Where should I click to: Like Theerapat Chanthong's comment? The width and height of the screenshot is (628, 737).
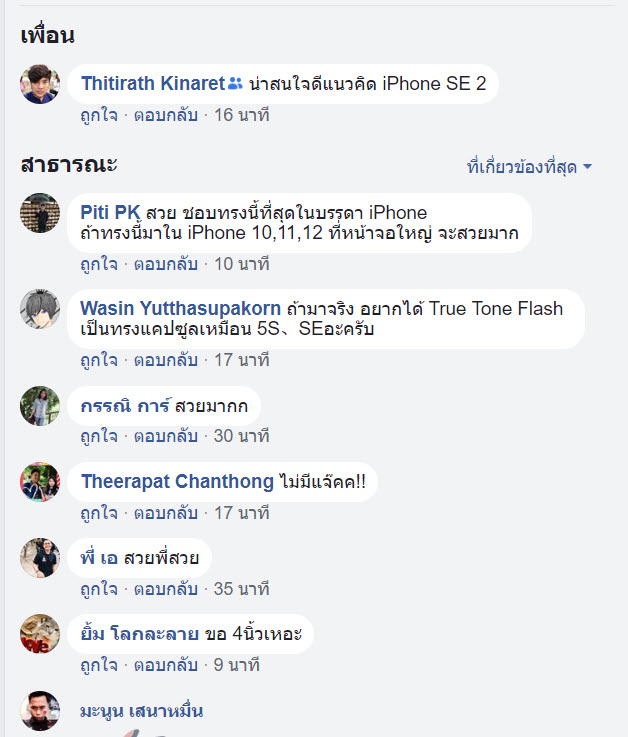pyautogui.click(x=100, y=513)
